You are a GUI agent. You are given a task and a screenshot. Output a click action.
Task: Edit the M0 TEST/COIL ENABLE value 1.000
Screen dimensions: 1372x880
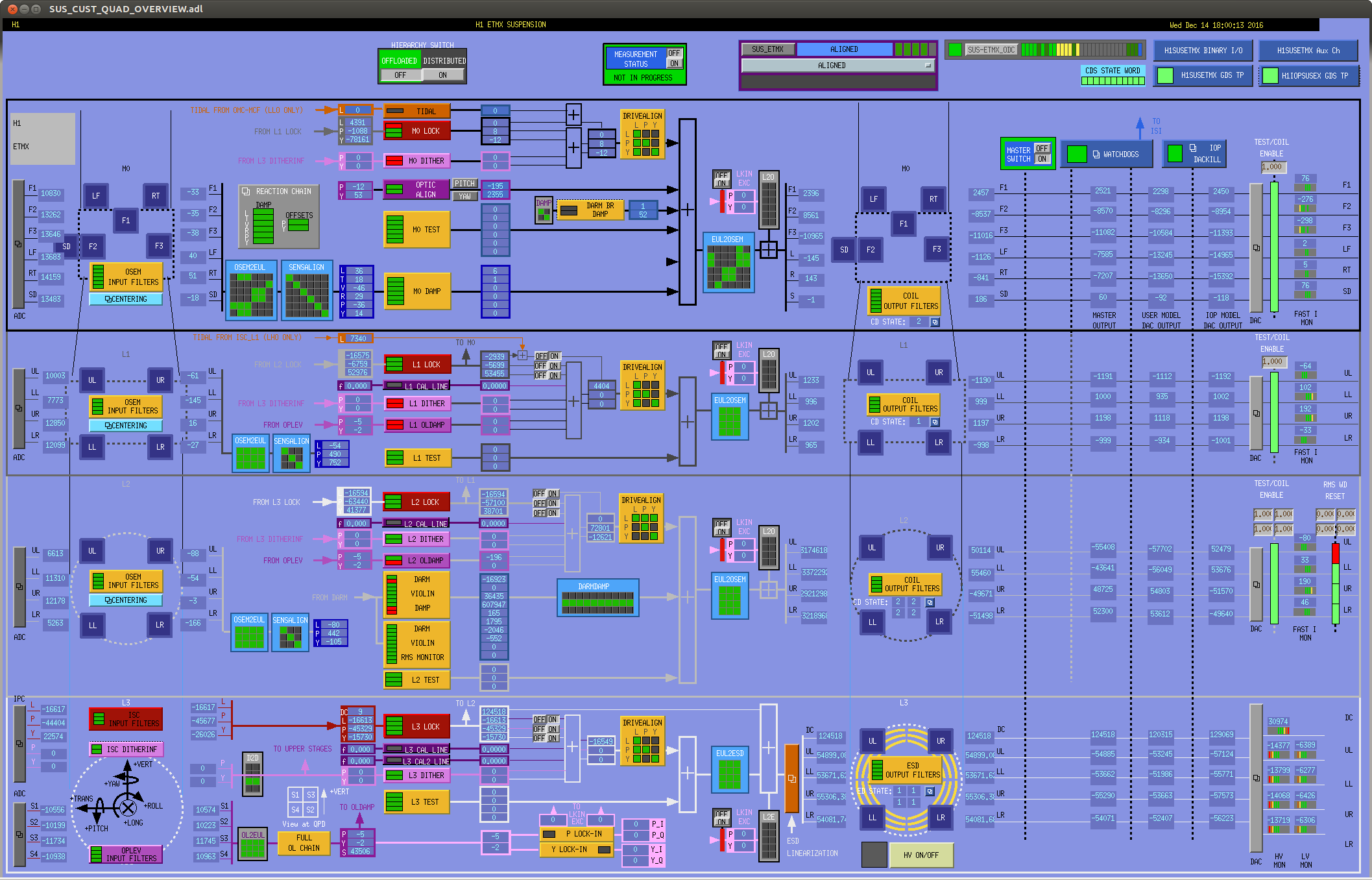[x=1273, y=167]
